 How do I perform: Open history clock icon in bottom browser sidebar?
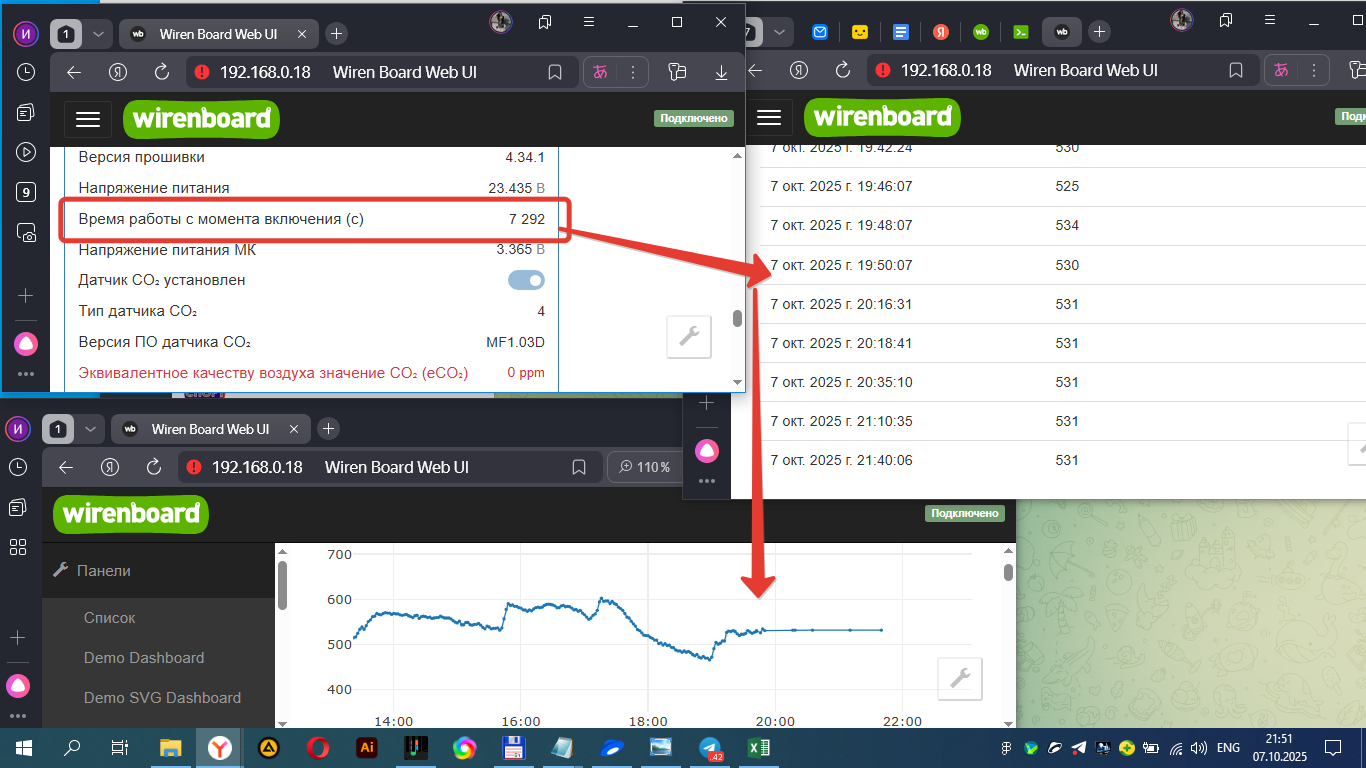tap(18, 467)
